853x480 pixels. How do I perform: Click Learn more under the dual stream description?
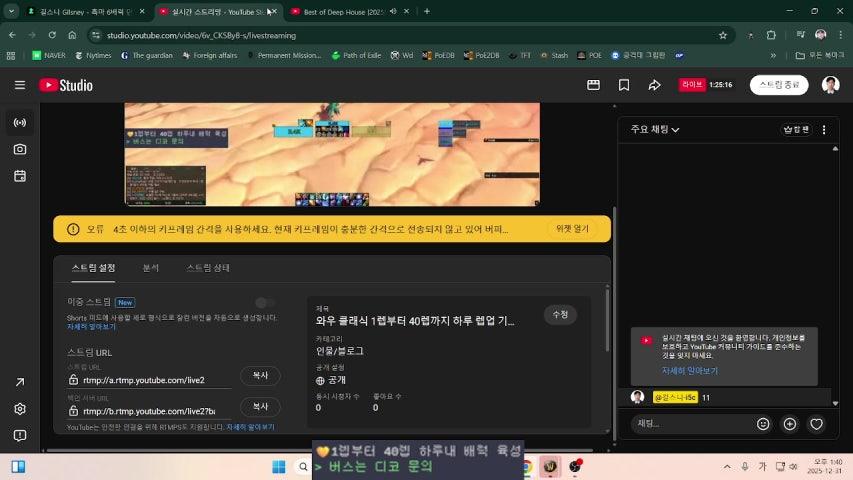click(x=91, y=327)
